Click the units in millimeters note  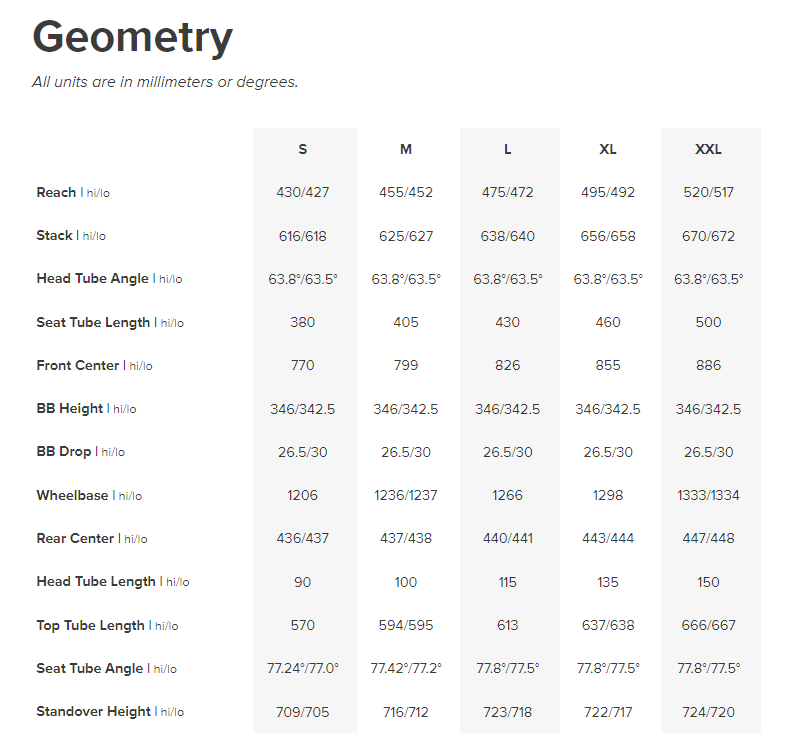click(165, 82)
